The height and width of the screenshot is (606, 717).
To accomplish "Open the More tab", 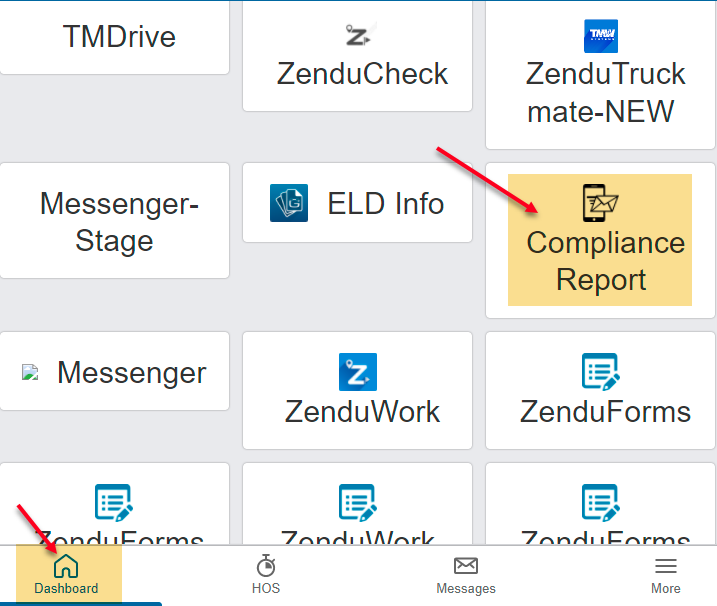I will click(666, 574).
